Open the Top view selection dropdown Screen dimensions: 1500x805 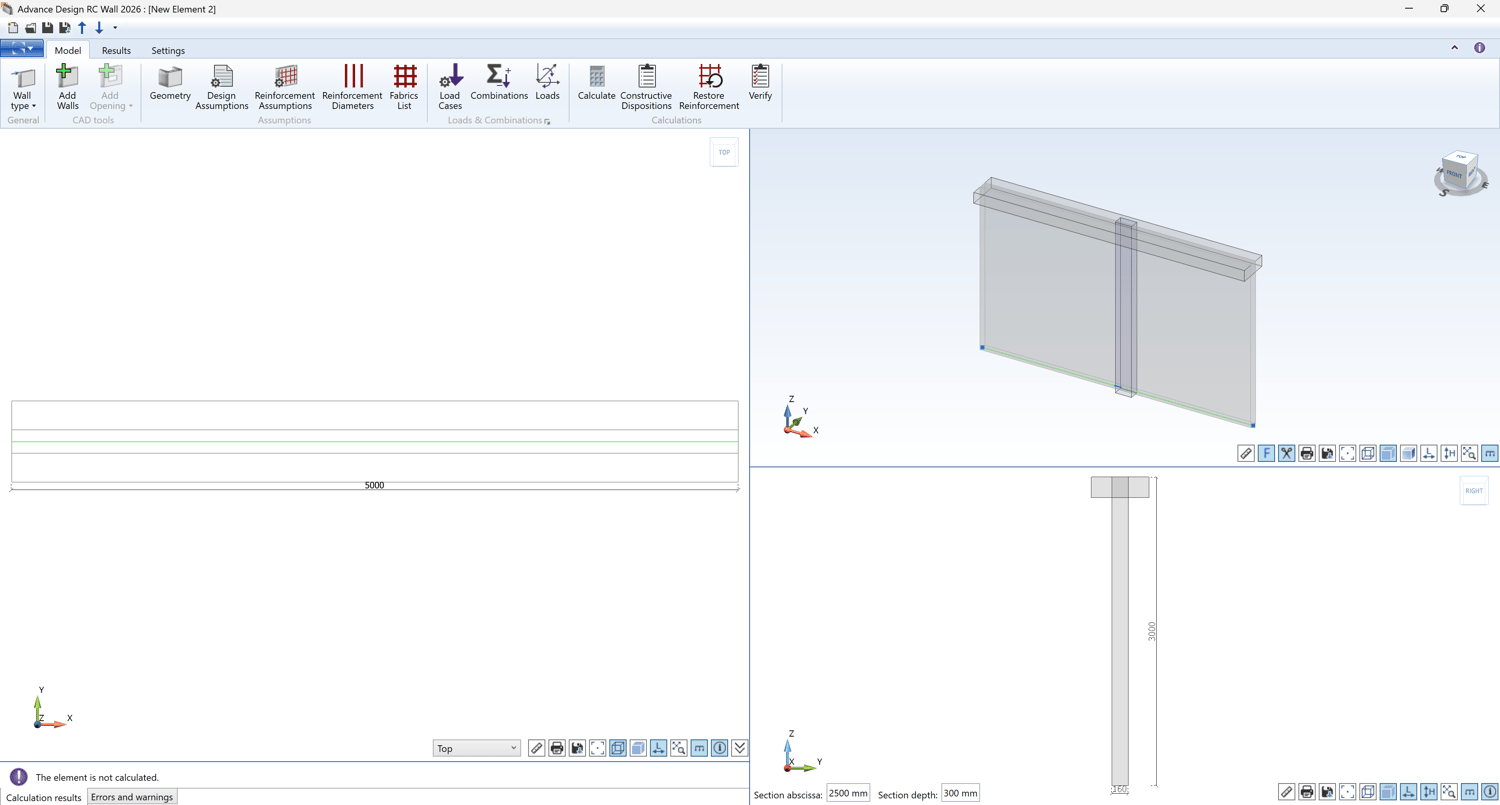point(477,748)
